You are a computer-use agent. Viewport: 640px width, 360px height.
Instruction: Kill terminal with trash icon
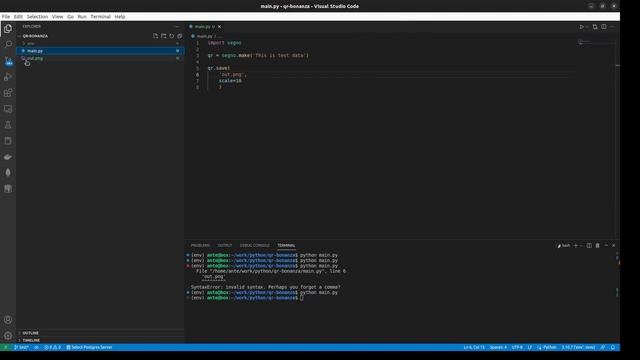(x=598, y=246)
